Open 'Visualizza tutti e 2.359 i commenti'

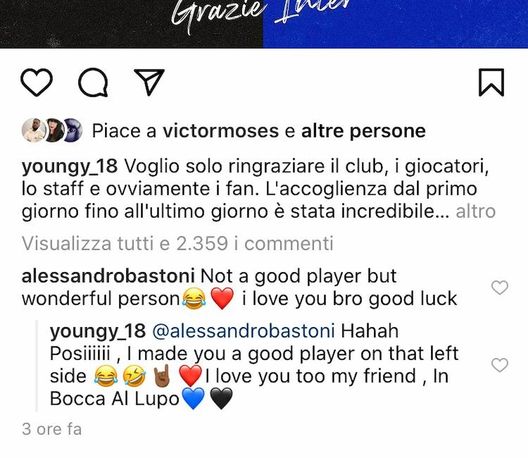pos(177,243)
